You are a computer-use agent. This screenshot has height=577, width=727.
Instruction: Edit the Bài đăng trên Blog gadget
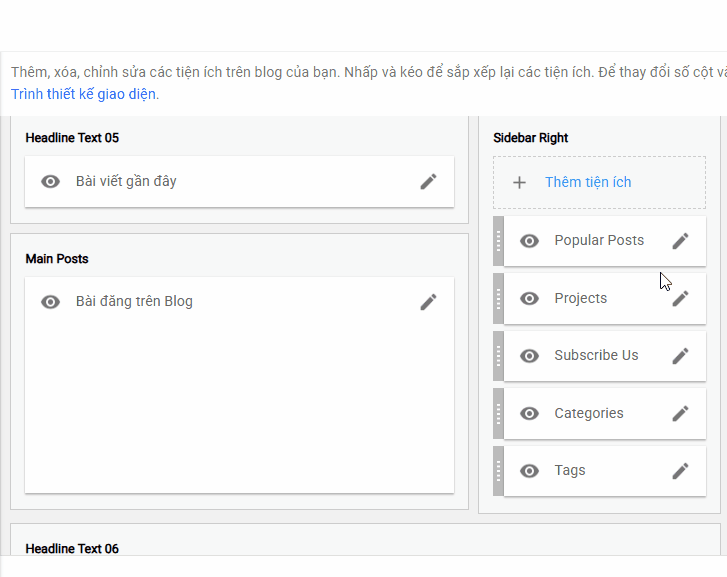point(428,301)
